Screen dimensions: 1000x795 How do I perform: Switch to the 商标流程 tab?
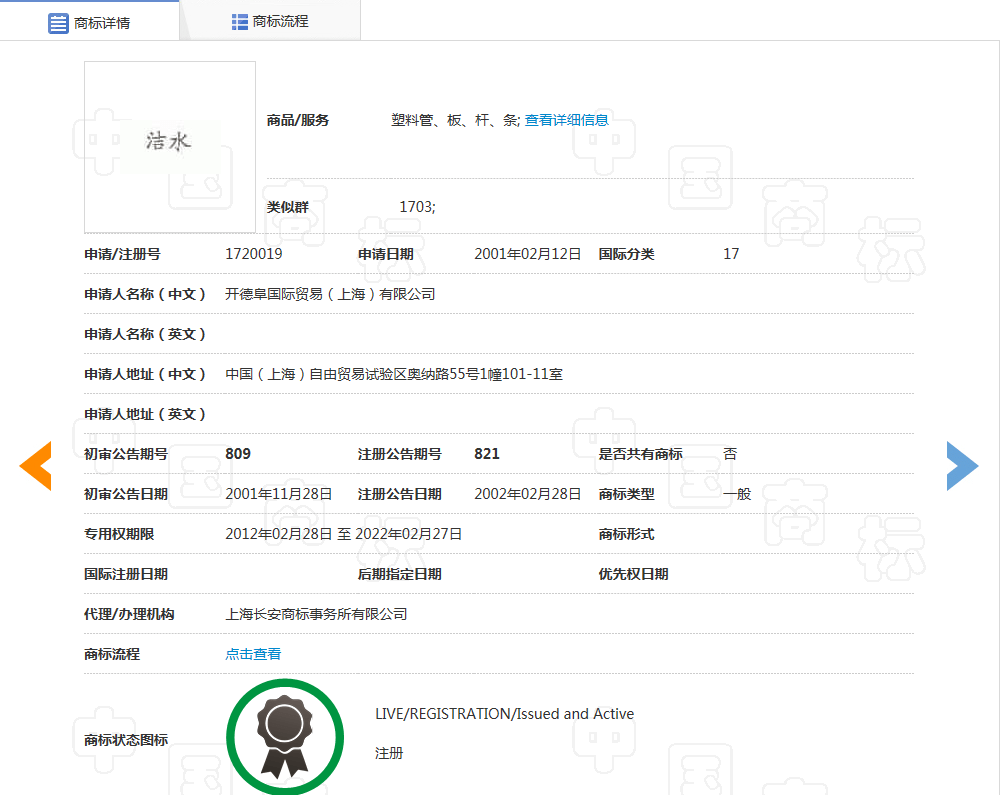pyautogui.click(x=270, y=22)
